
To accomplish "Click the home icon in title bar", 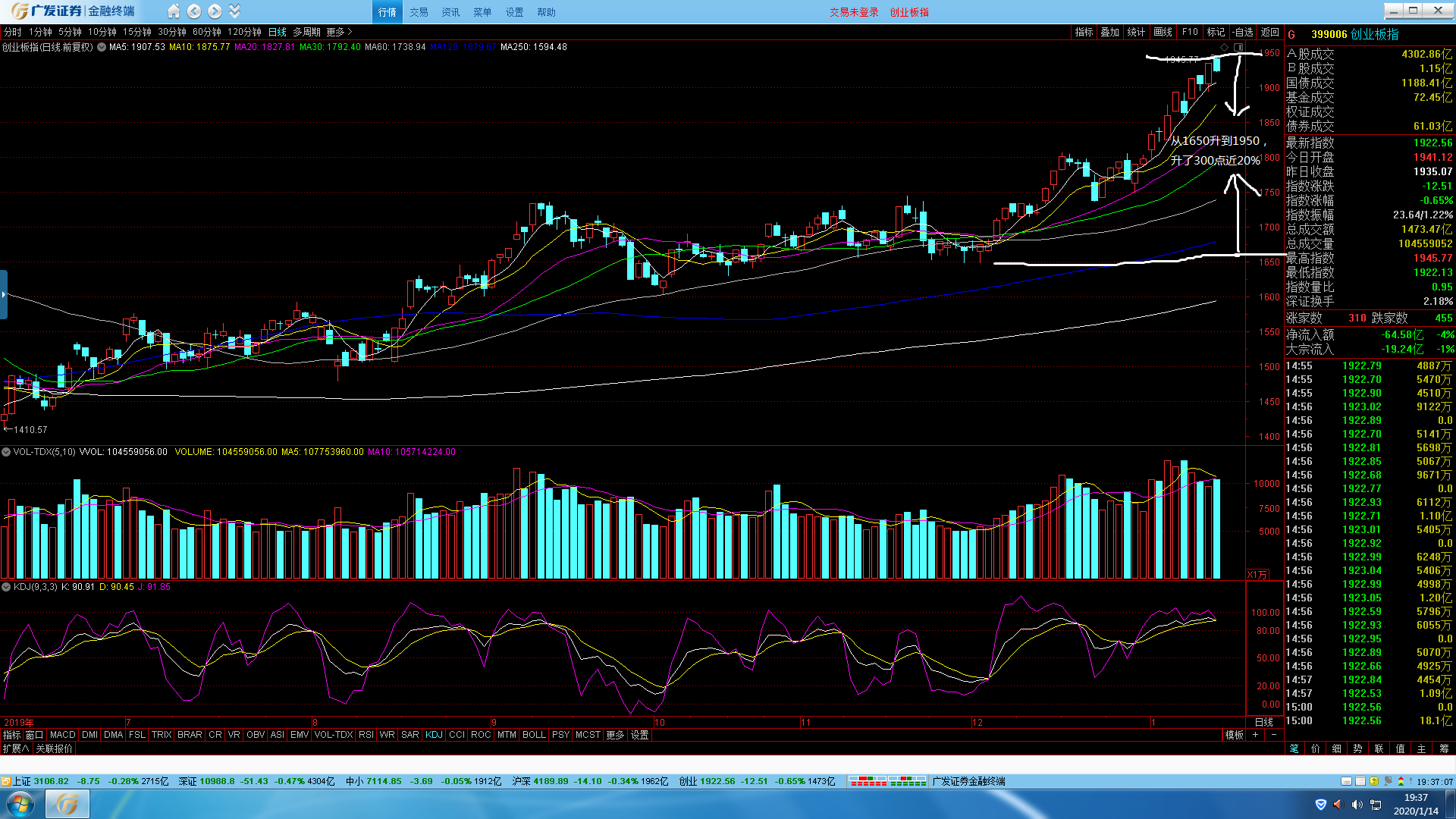I will (x=174, y=11).
